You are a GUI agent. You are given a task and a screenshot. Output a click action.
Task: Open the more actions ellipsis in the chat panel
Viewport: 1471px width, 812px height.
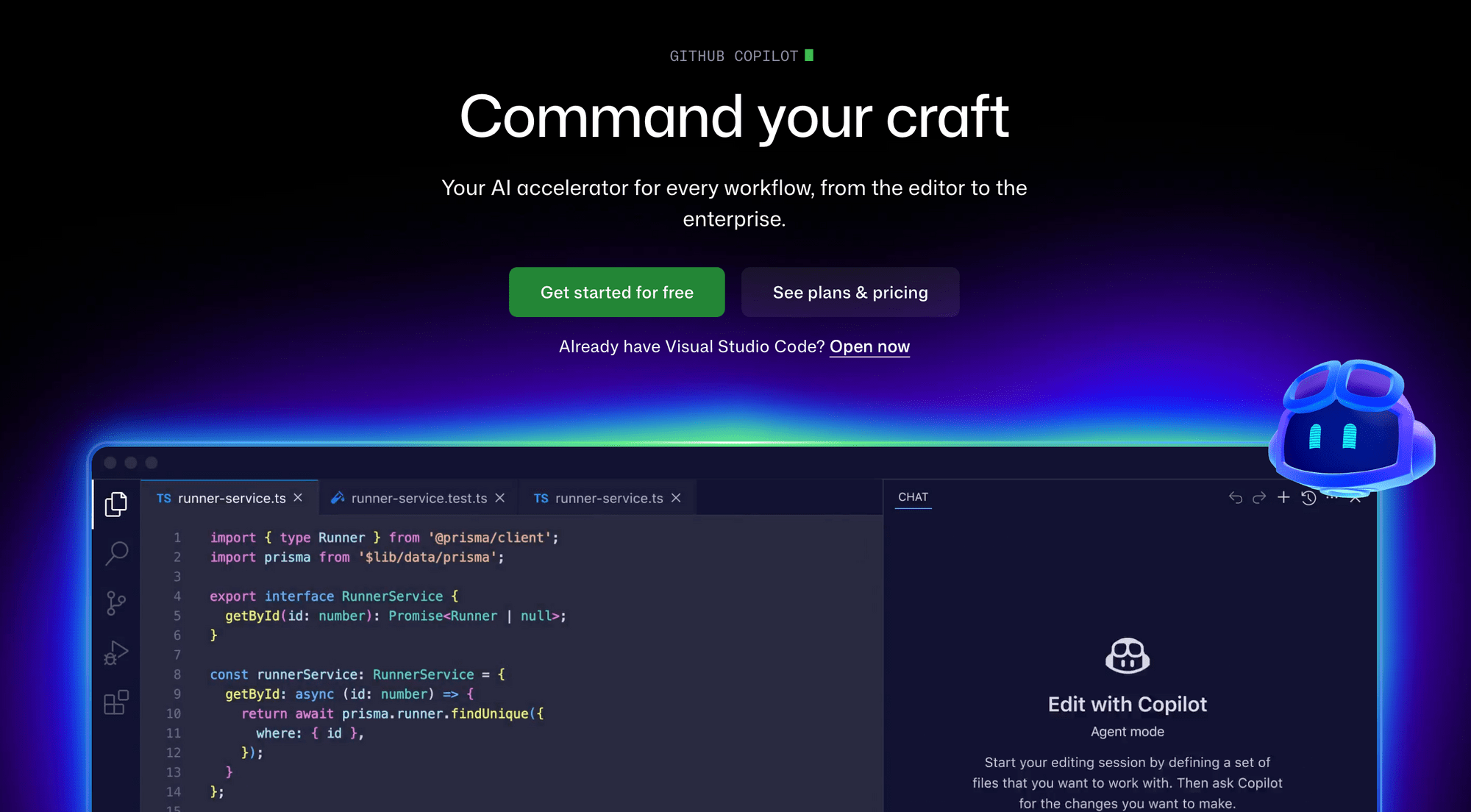coord(1333,498)
